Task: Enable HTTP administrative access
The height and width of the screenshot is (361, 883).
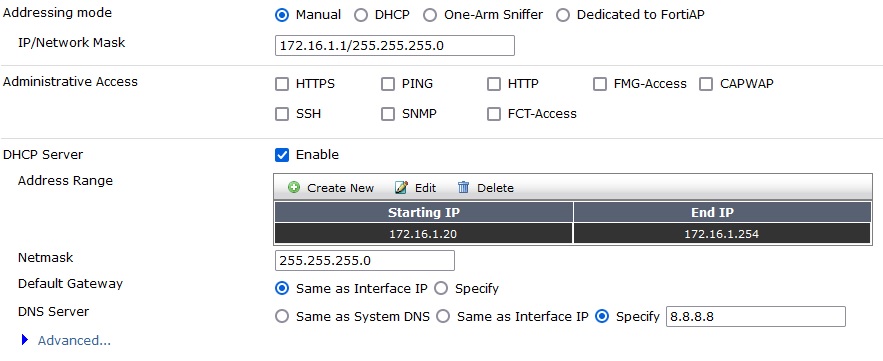Action: (x=493, y=84)
